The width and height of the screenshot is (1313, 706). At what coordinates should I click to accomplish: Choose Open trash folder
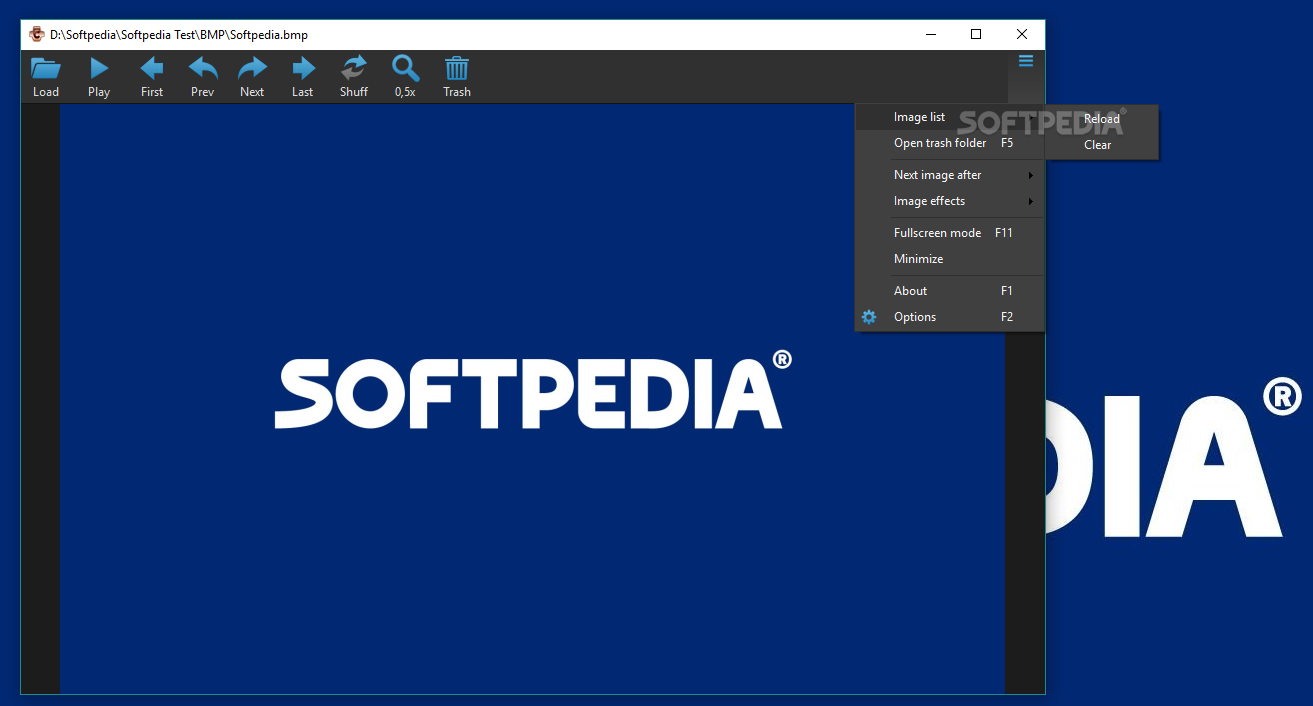(x=950, y=143)
